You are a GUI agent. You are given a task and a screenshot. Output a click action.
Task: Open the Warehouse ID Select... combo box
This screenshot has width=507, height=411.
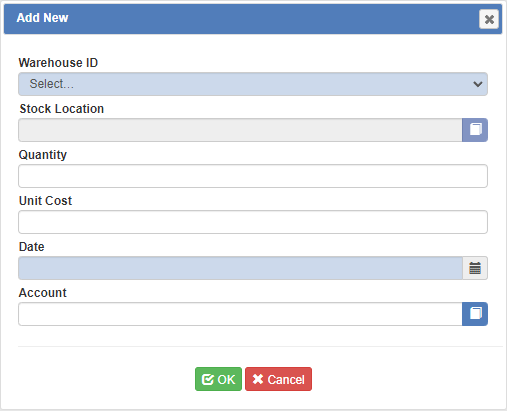coord(253,84)
